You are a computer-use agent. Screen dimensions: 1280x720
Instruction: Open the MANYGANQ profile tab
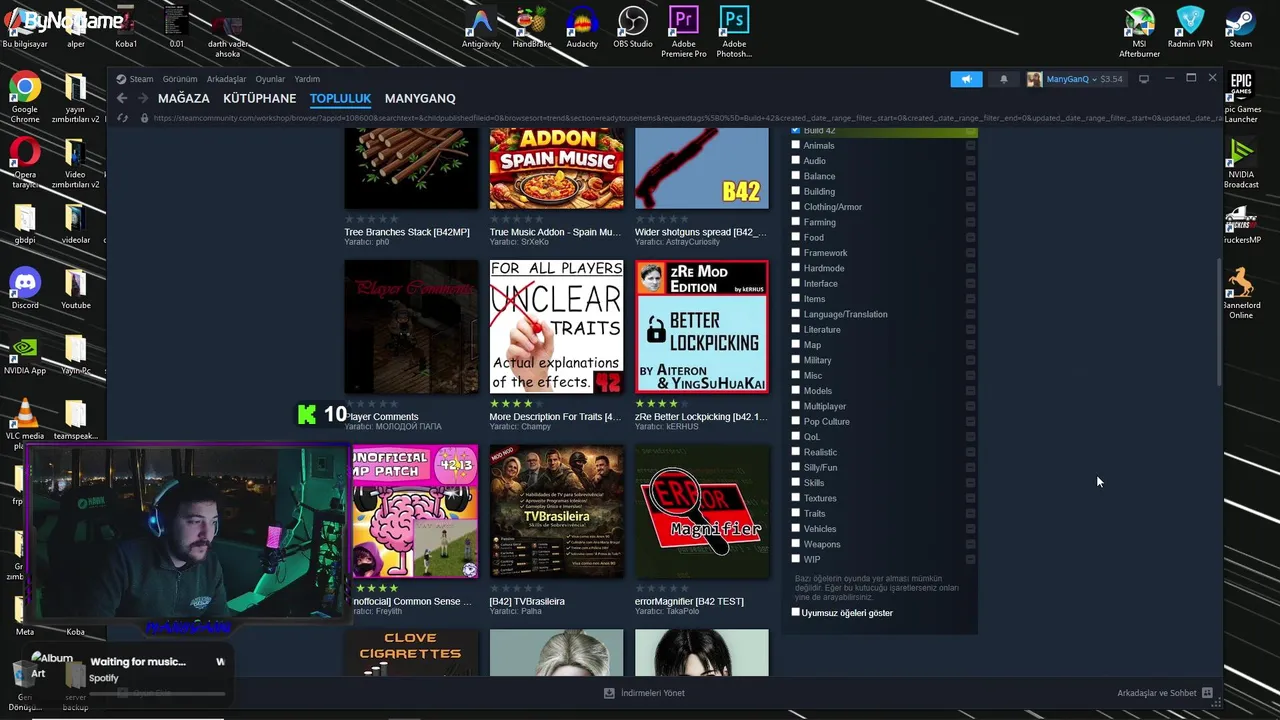420,98
